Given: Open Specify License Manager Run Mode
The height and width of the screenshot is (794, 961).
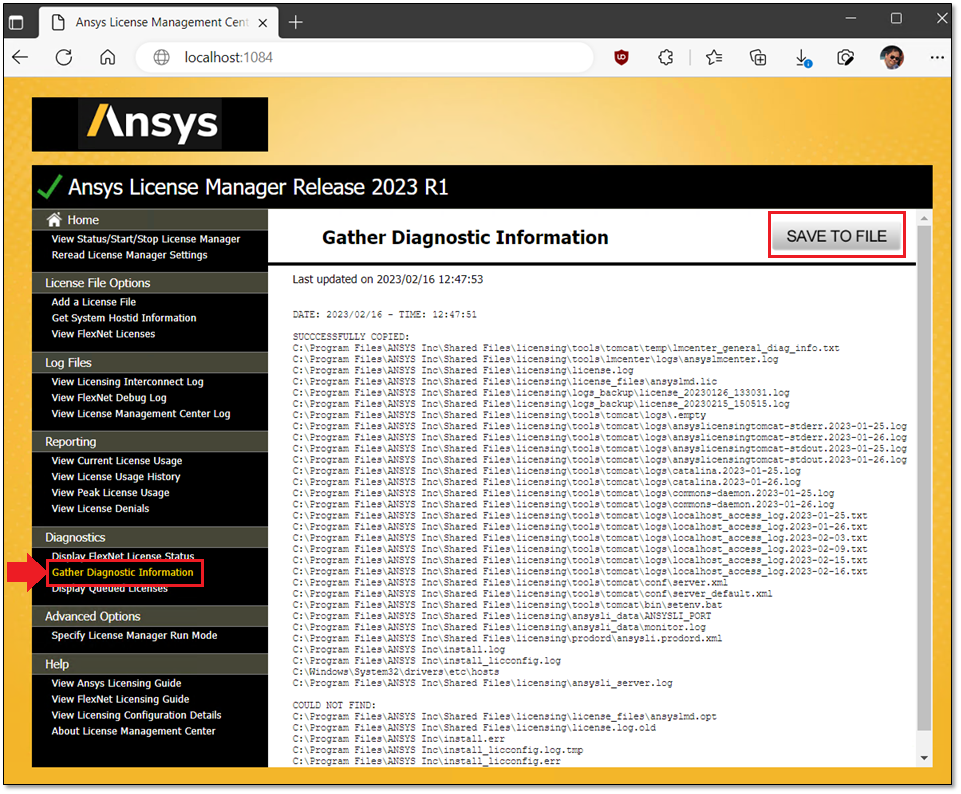Looking at the screenshot, I should [134, 635].
